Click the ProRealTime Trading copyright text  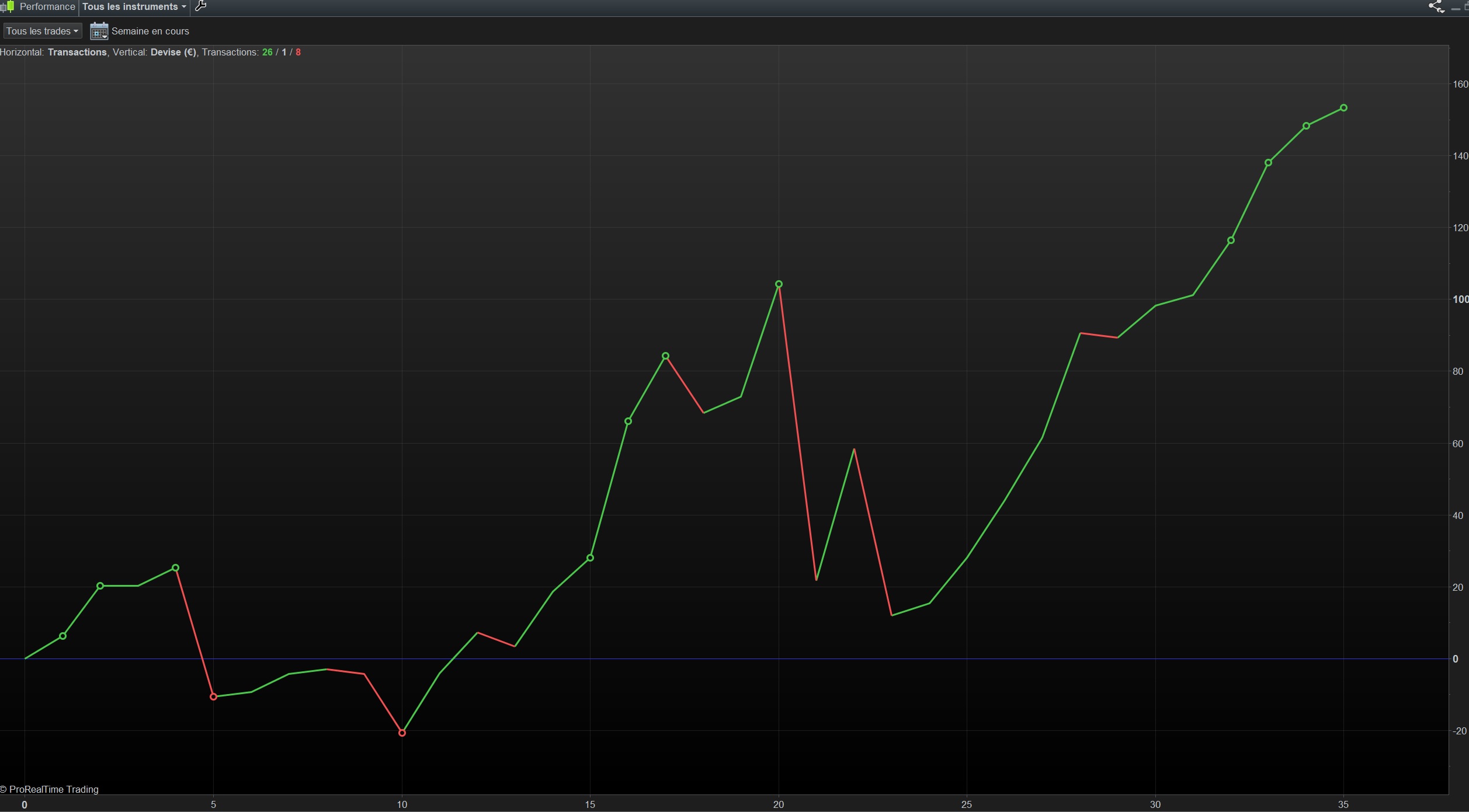click(x=50, y=789)
